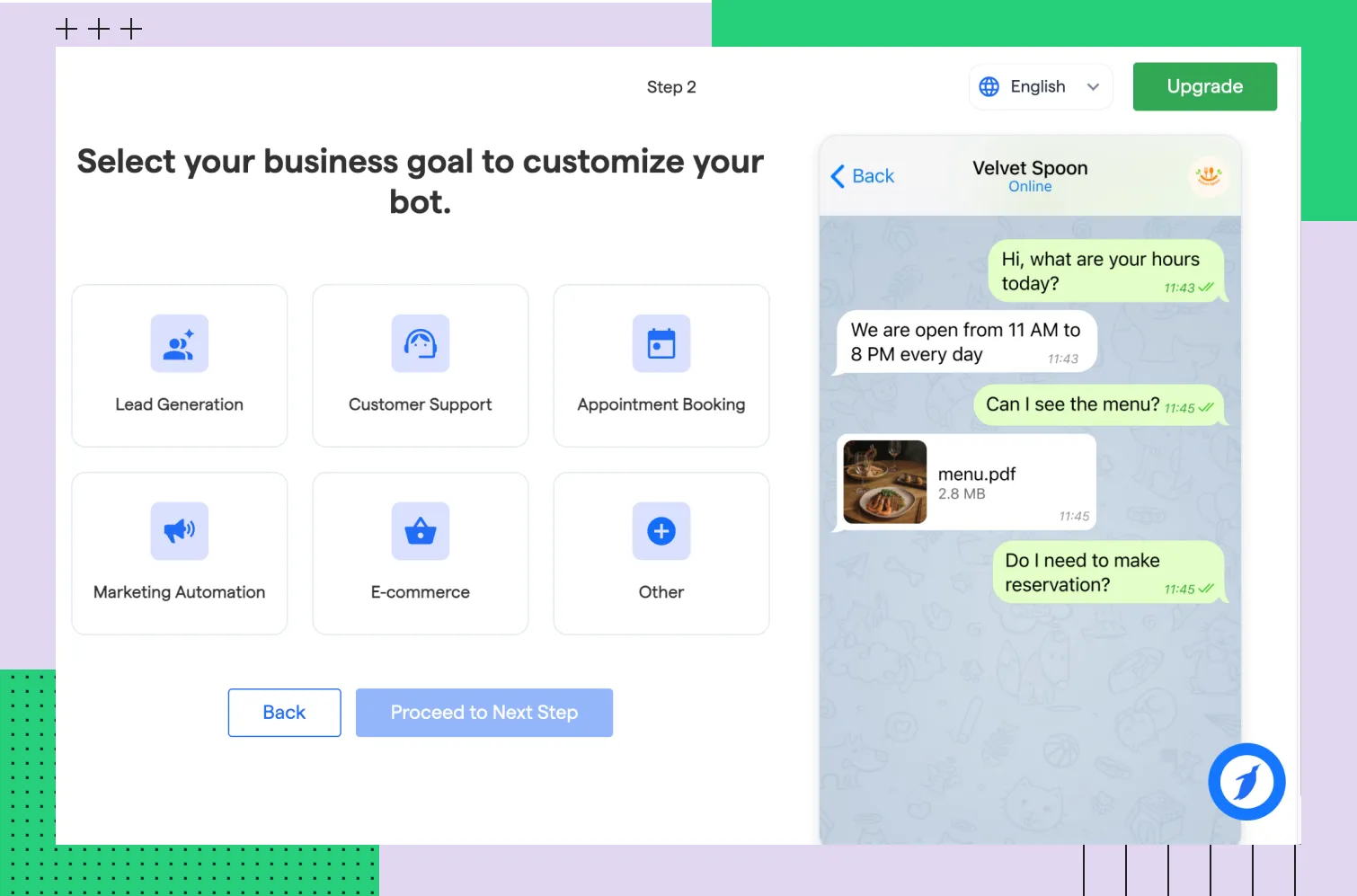Click the menu.pdf file name
The height and width of the screenshot is (896, 1357).
[976, 474]
